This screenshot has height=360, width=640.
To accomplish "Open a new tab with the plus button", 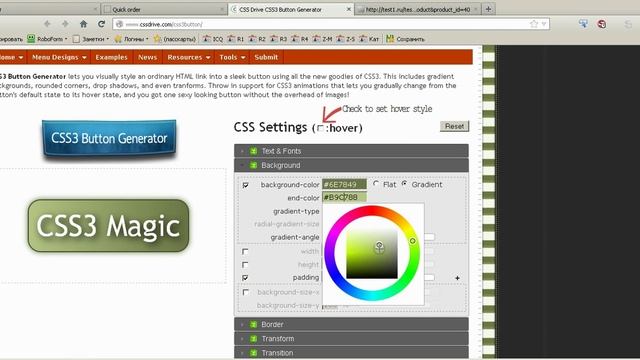I will (x=488, y=9).
